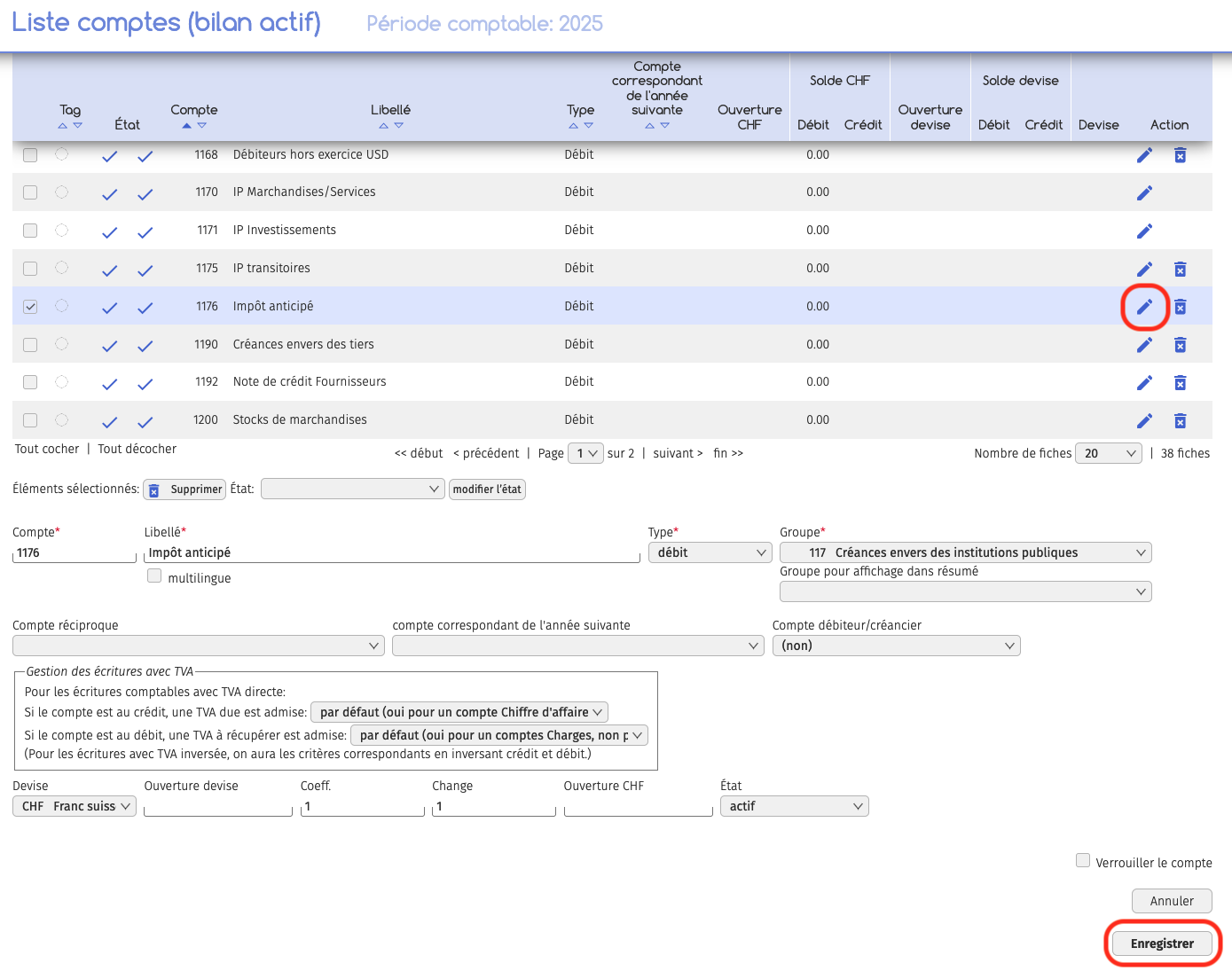Open the Devise CHF dropdown
The height and width of the screenshot is (971, 1232).
[75, 806]
